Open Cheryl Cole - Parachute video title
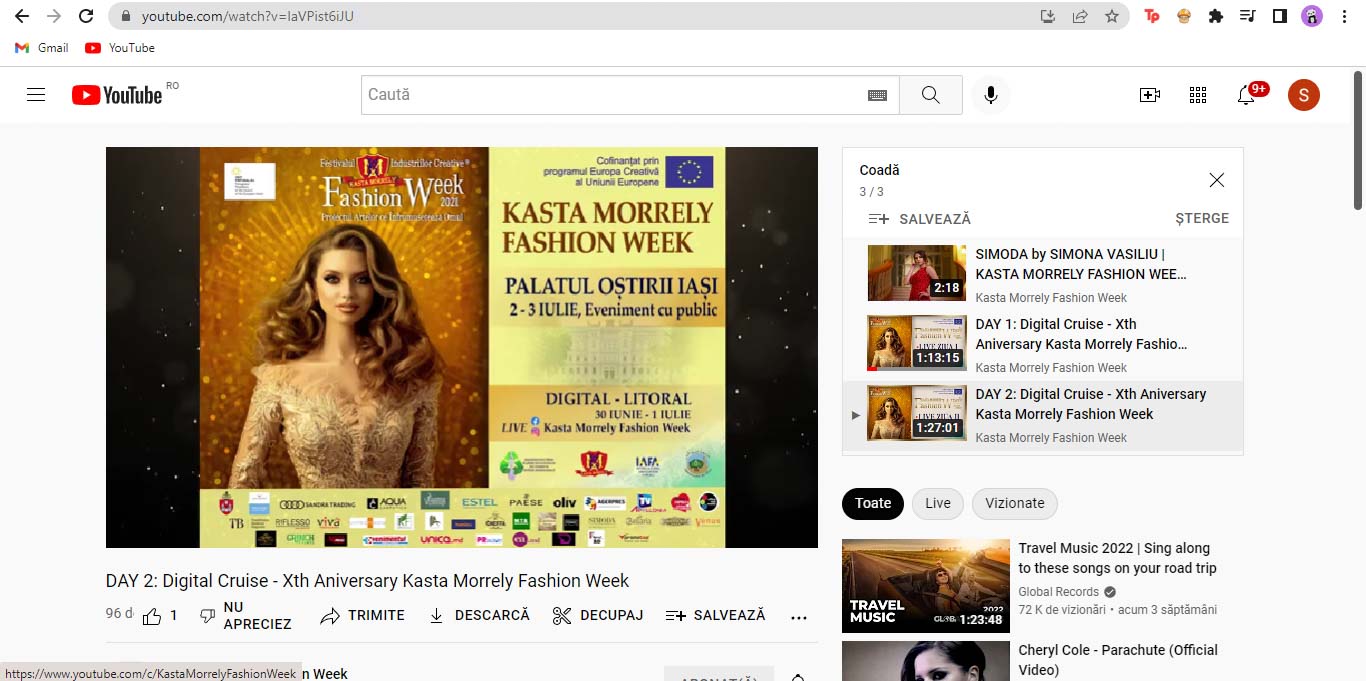The width and height of the screenshot is (1366, 681). pyautogui.click(x=1118, y=660)
